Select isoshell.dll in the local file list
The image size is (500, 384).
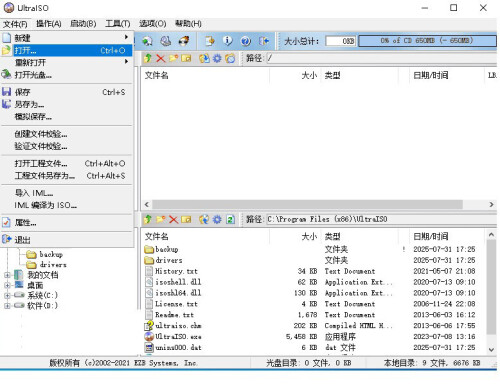tap(178, 282)
